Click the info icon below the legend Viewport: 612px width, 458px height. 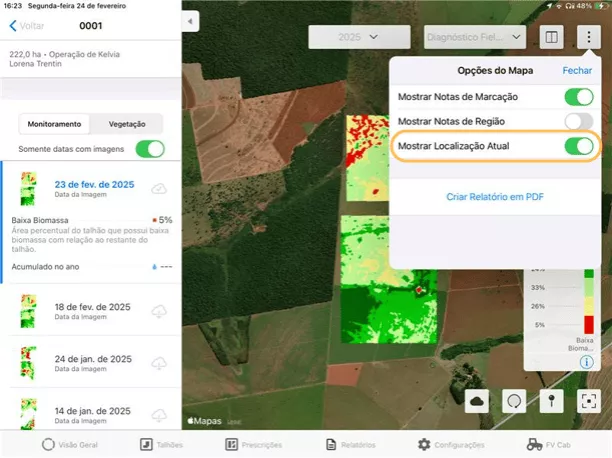tap(590, 361)
